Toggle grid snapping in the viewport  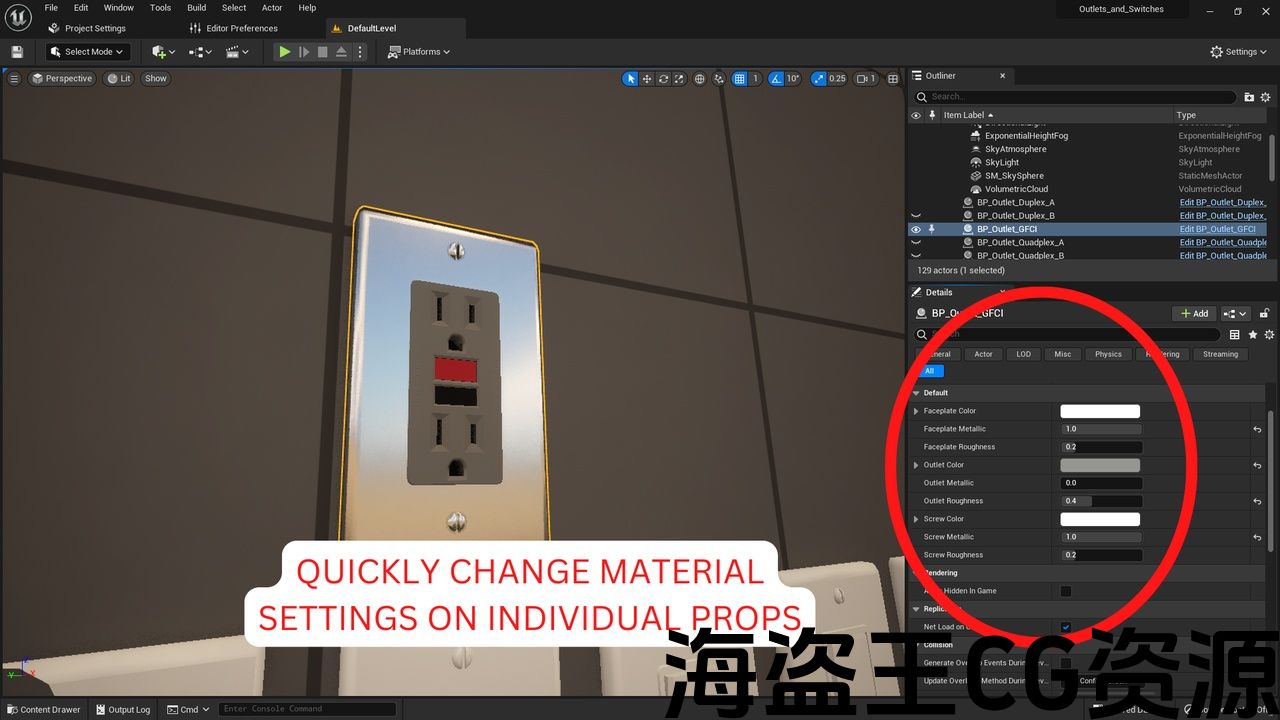739,79
